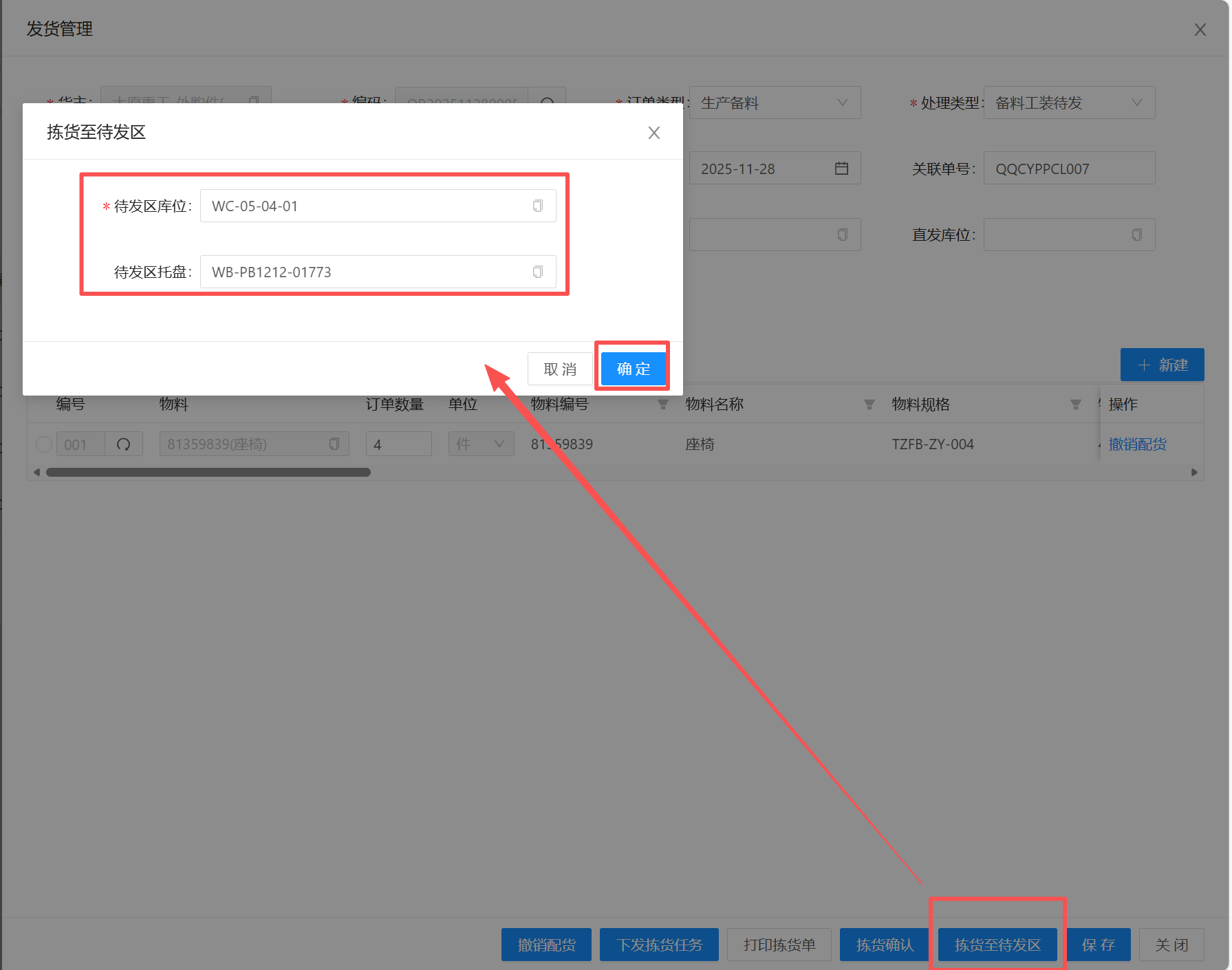Select the radio button for row 001
This screenshot has width=1232, height=970.
click(x=44, y=444)
